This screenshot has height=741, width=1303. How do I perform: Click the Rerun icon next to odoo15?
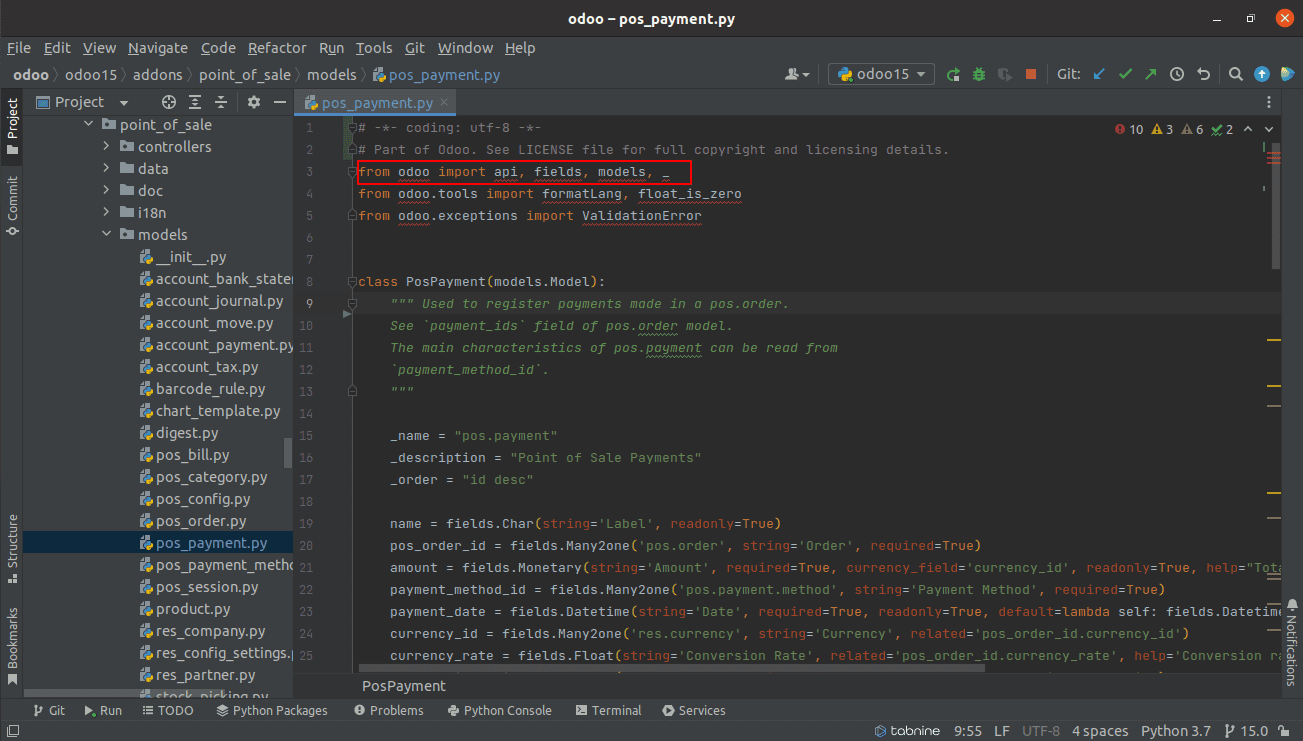pos(954,74)
